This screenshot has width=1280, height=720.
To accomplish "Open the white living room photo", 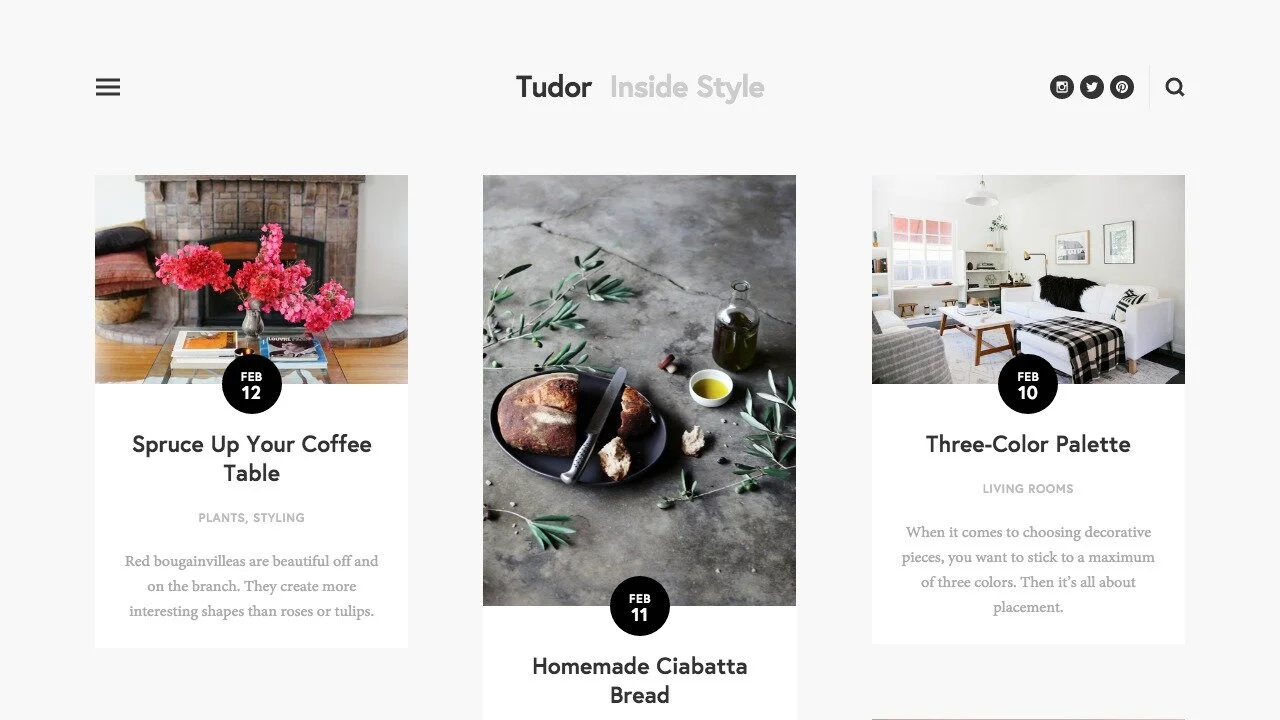I will point(1028,279).
